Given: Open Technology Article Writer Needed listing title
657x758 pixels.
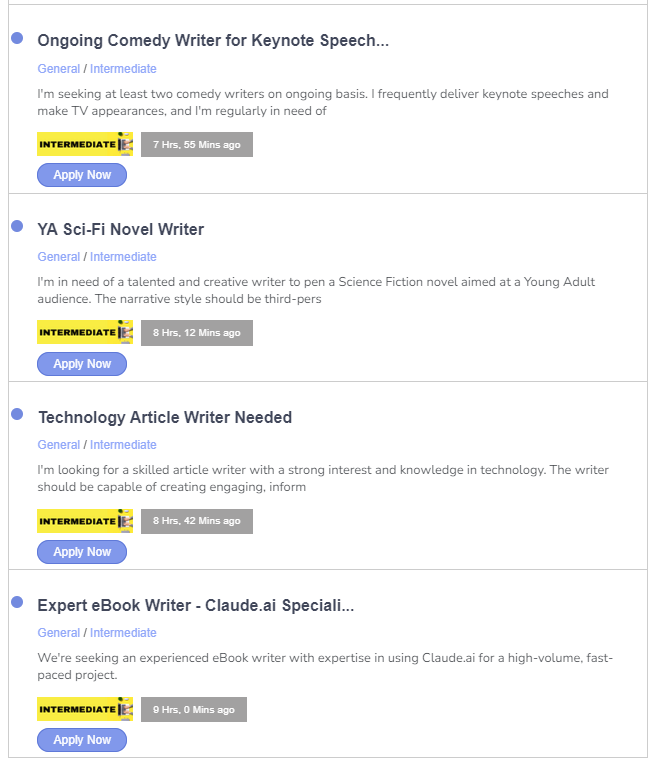Looking at the screenshot, I should pyautogui.click(x=165, y=417).
